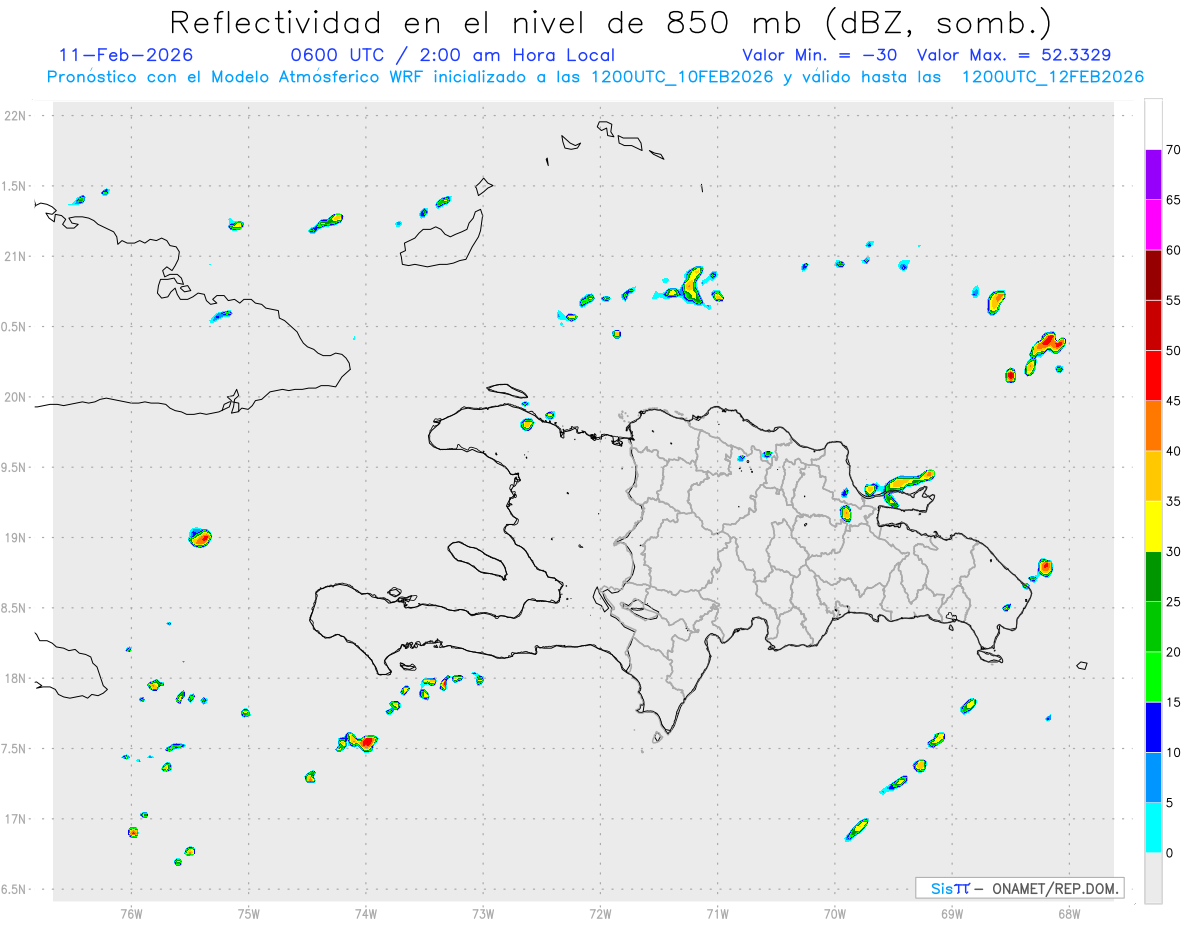Click the colorbar value label '5'
Viewport: 1200px width, 927px height.
pos(1169,803)
